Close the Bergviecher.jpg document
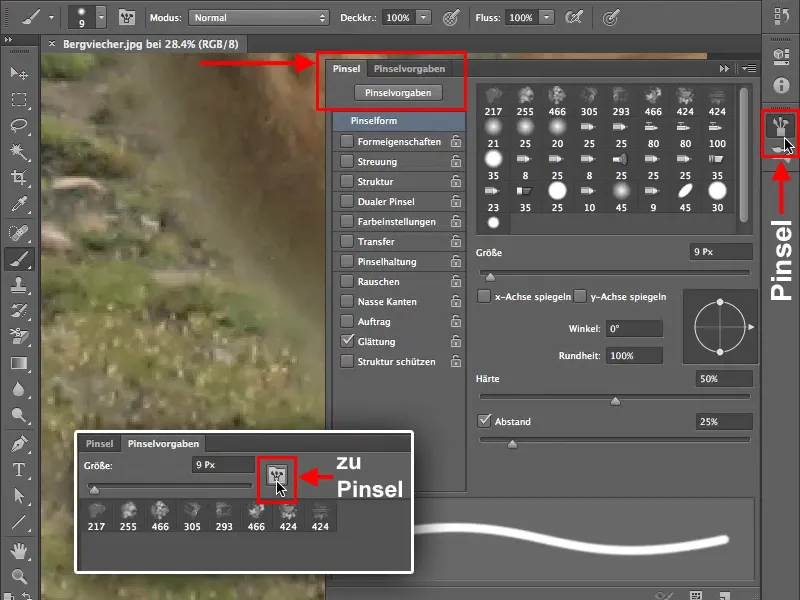Viewport: 800px width, 600px height. click(52, 44)
